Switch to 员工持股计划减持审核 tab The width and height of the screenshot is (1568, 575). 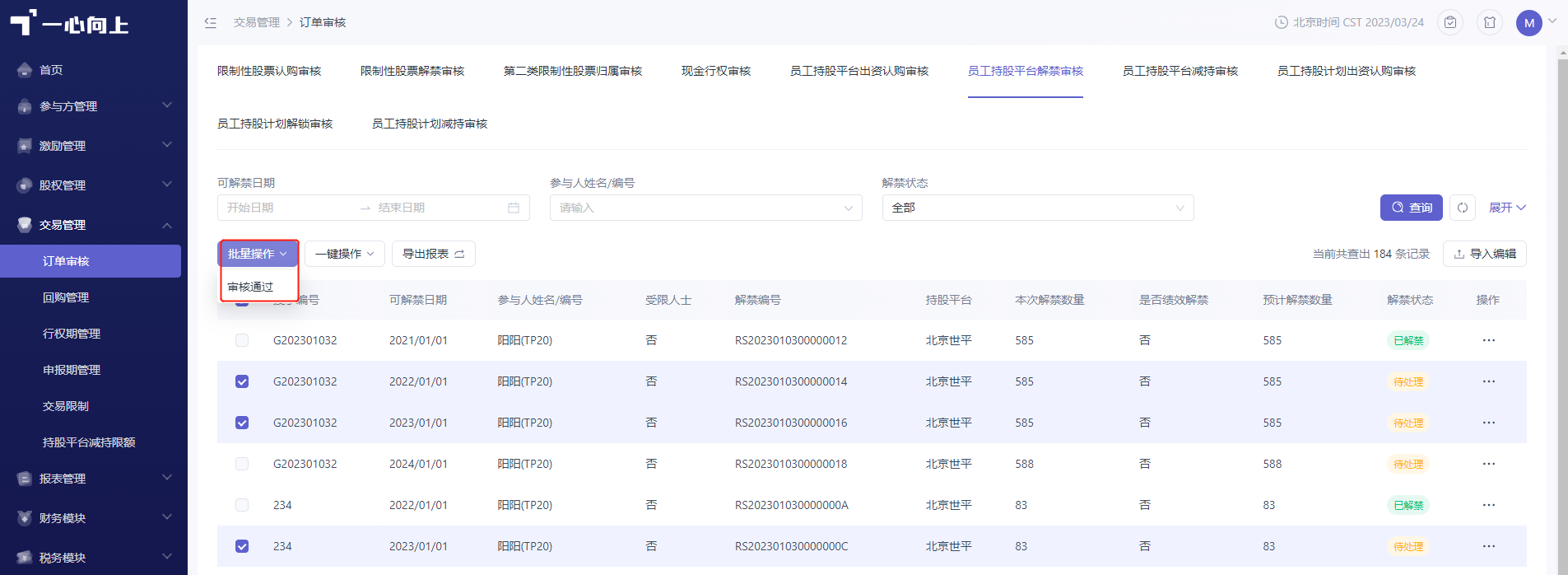[x=430, y=124]
